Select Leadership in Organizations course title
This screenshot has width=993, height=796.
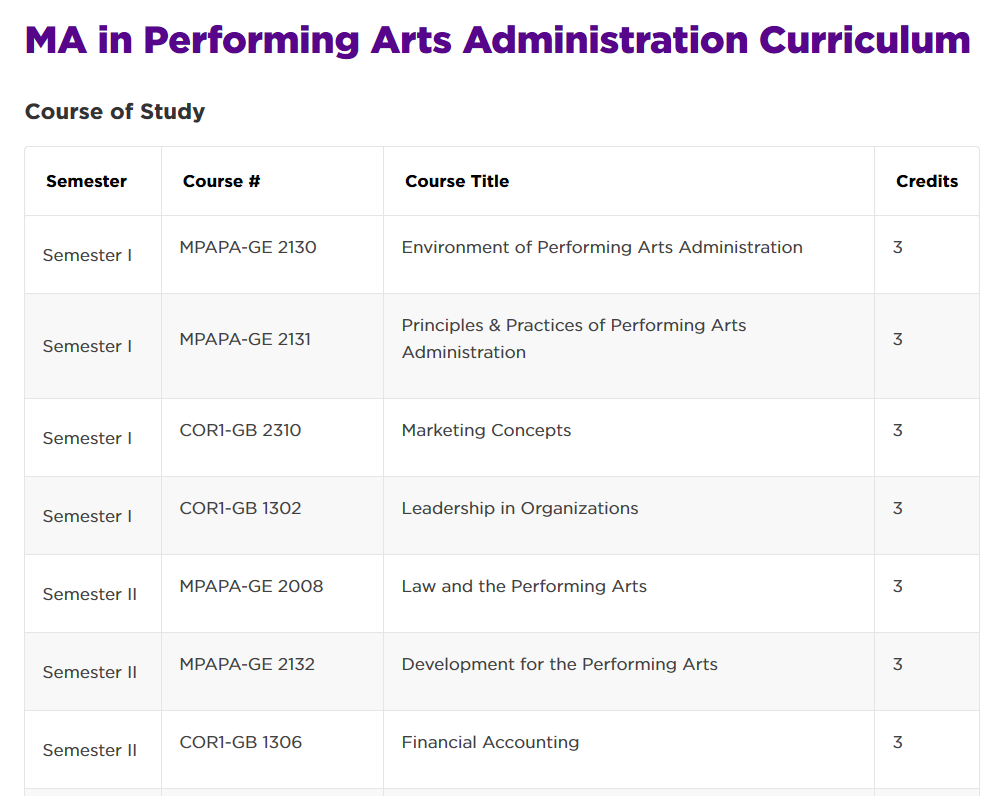coord(519,508)
